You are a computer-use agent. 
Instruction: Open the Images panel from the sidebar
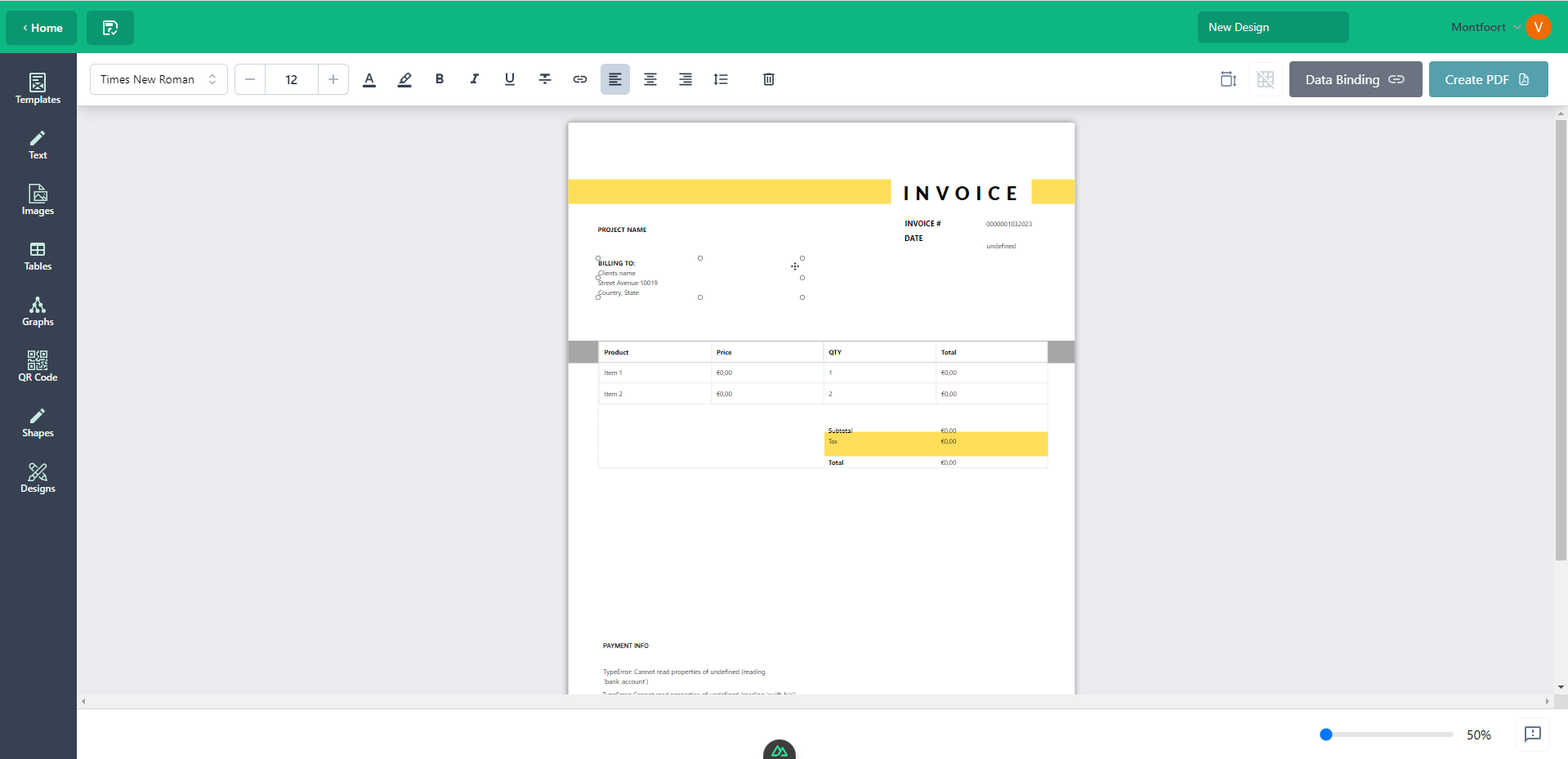[x=37, y=200]
